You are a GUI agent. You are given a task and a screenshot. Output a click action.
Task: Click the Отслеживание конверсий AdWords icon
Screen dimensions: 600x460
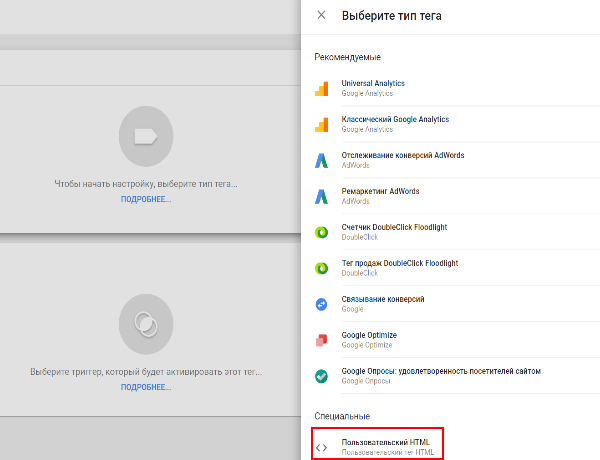[x=321, y=160]
